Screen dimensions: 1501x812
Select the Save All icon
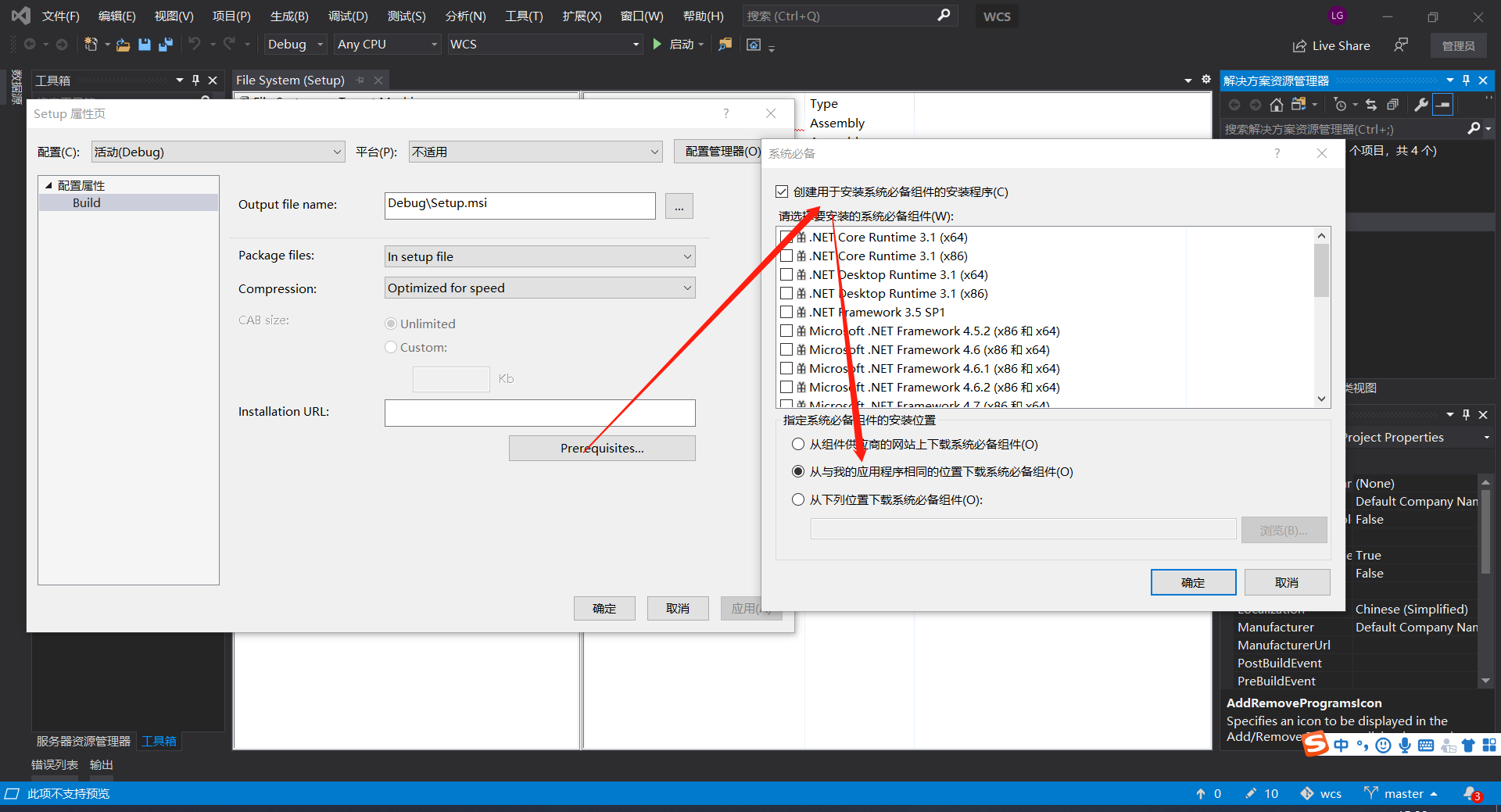(166, 45)
